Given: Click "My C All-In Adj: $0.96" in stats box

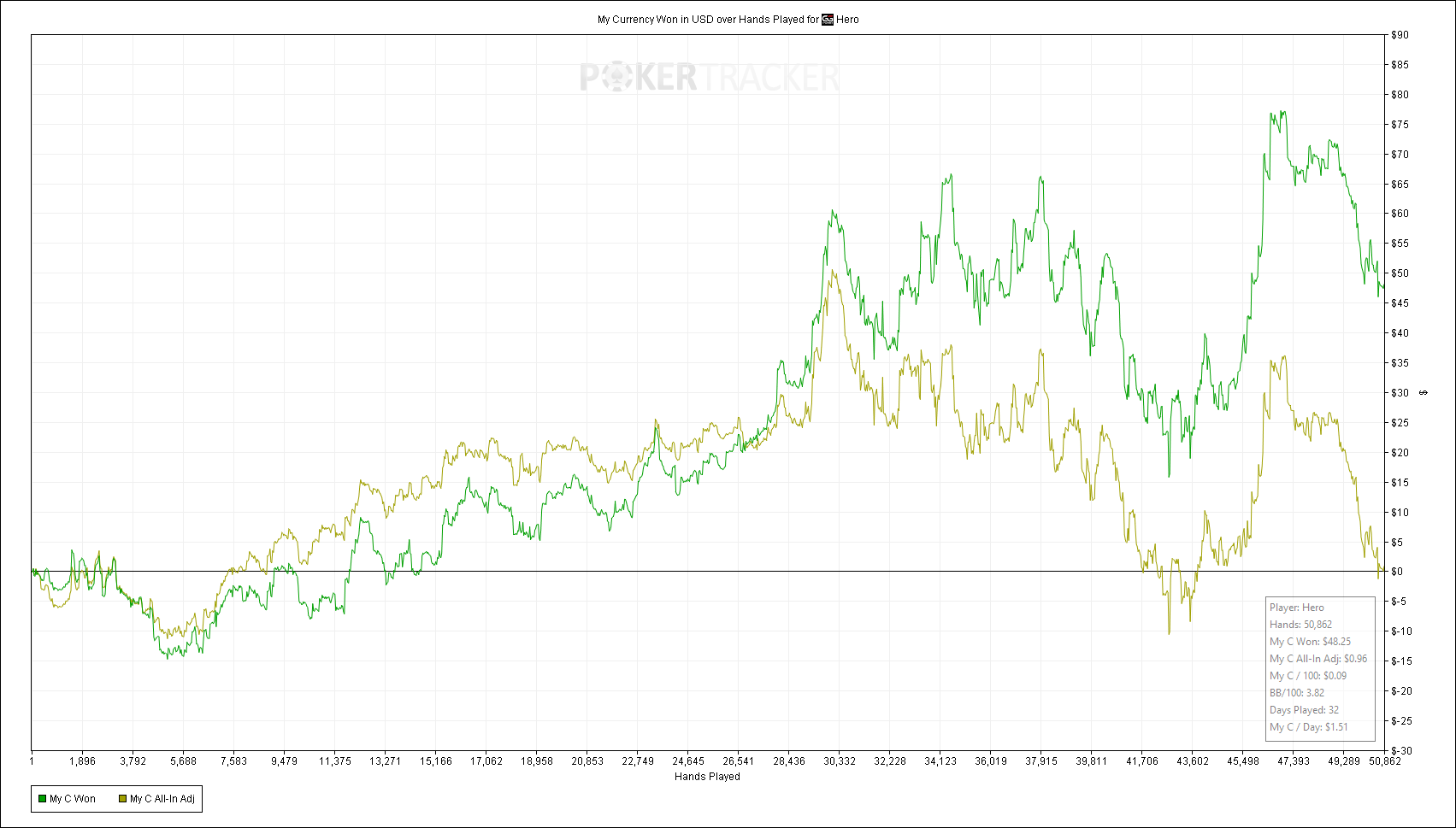Looking at the screenshot, I should (1318, 659).
